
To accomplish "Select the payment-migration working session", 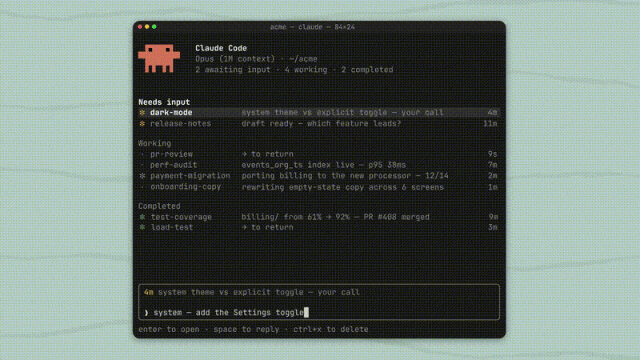I will pyautogui.click(x=319, y=176).
